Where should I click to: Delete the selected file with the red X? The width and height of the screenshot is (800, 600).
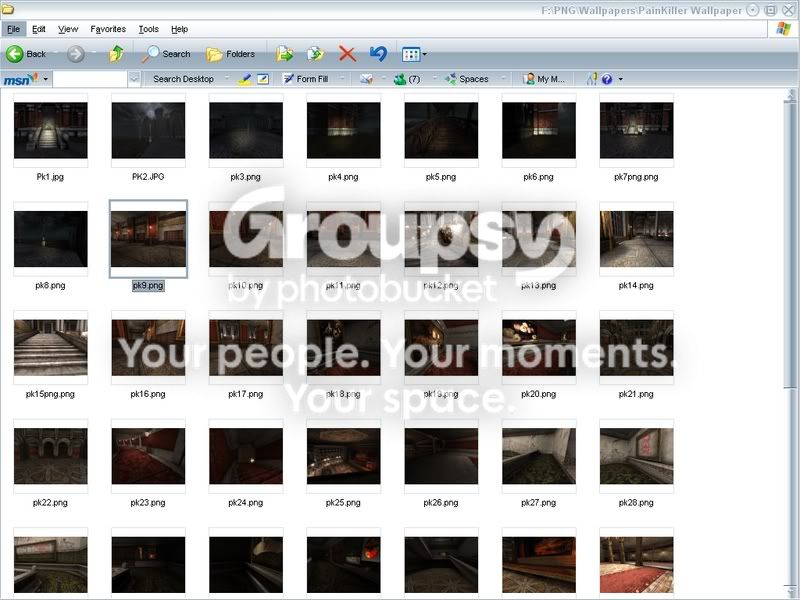pos(347,54)
